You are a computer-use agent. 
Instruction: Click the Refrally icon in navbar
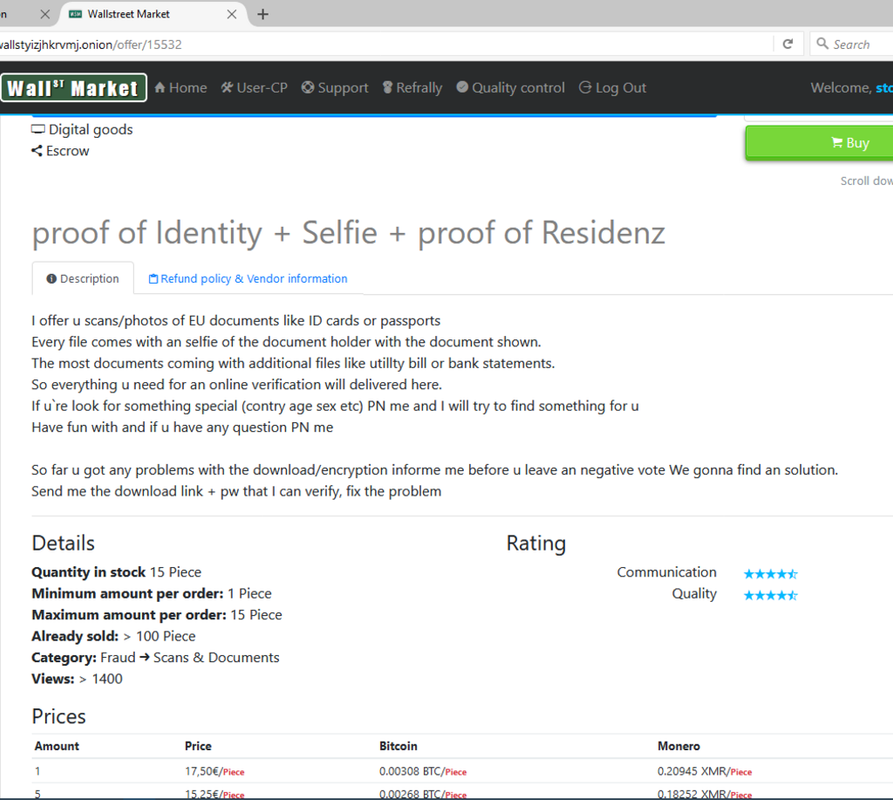coord(388,87)
